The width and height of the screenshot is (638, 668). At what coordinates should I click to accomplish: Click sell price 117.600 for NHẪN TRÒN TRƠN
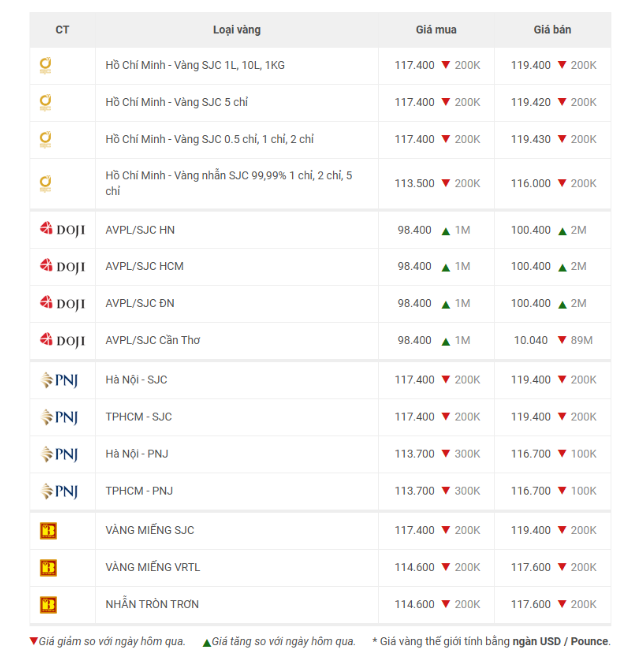point(531,605)
